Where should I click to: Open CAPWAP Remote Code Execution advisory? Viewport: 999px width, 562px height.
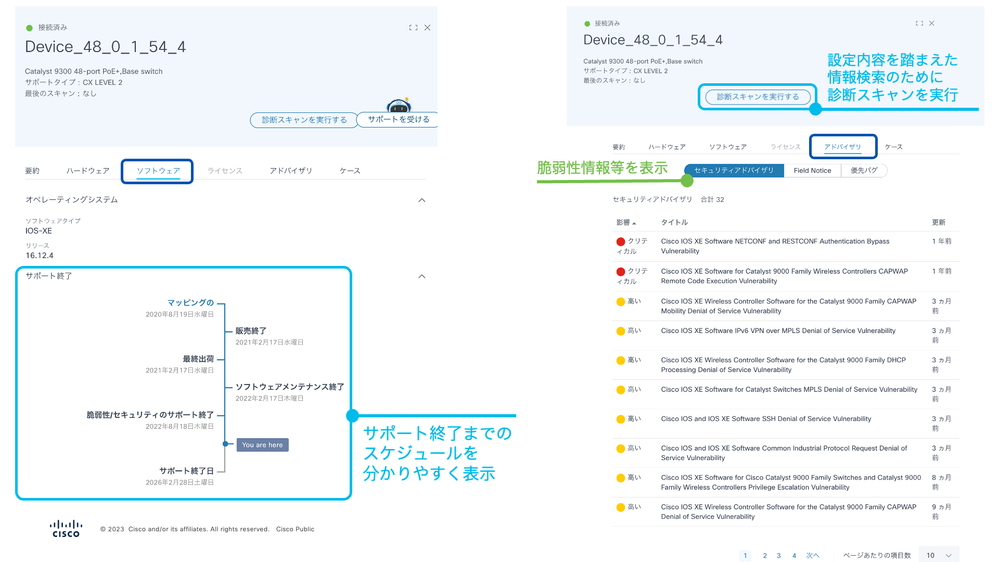(784, 276)
